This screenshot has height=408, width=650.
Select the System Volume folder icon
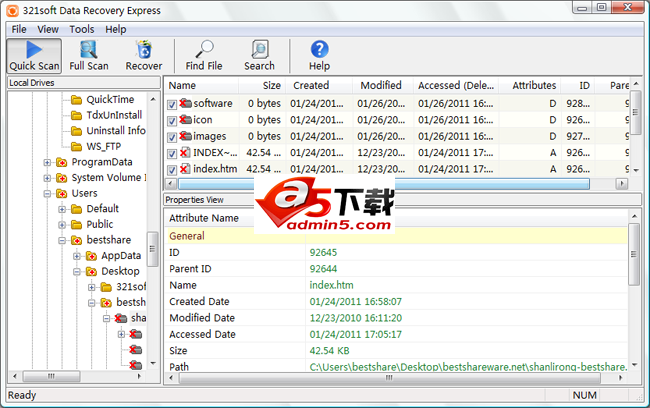[62, 178]
